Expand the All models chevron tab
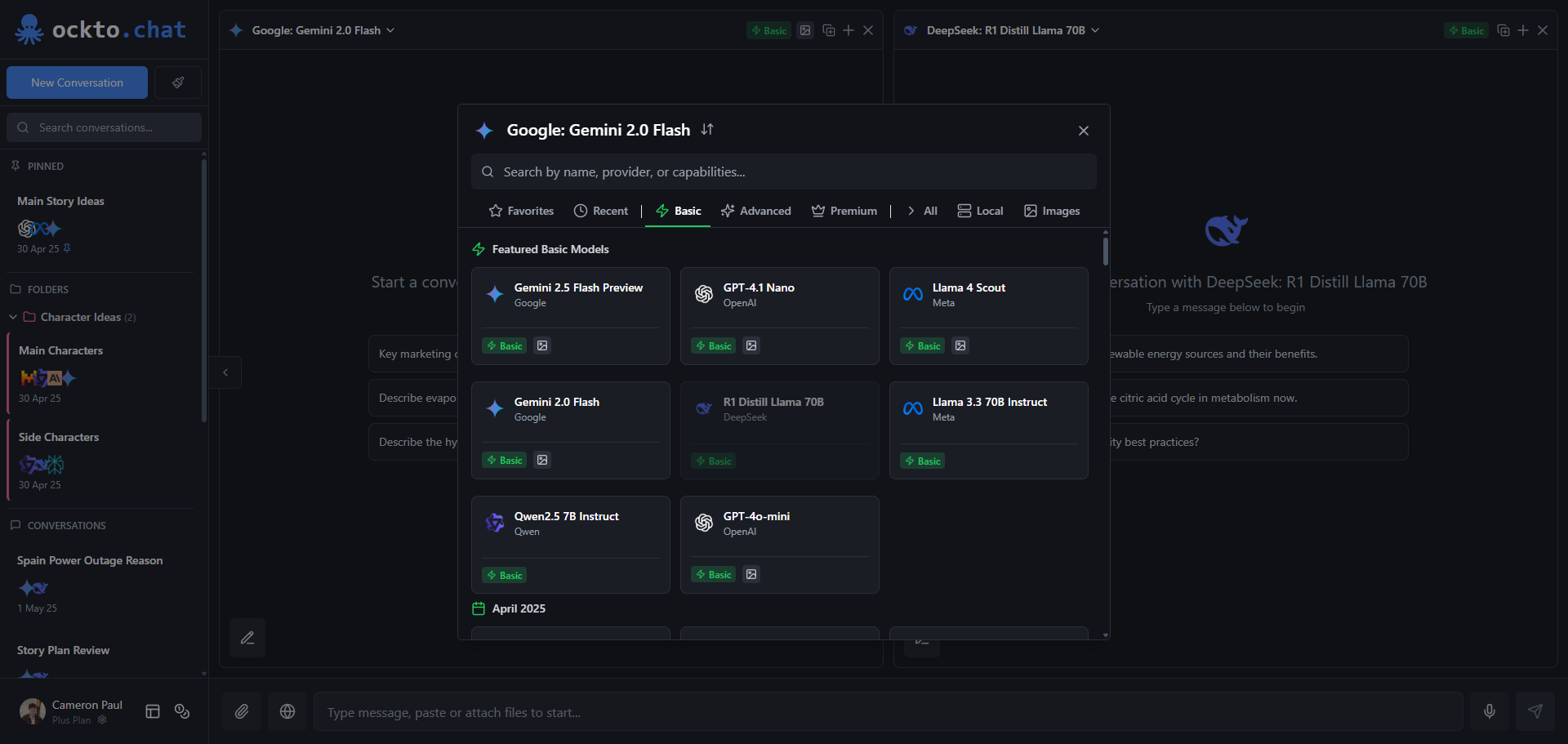This screenshot has width=1568, height=744. tap(922, 211)
